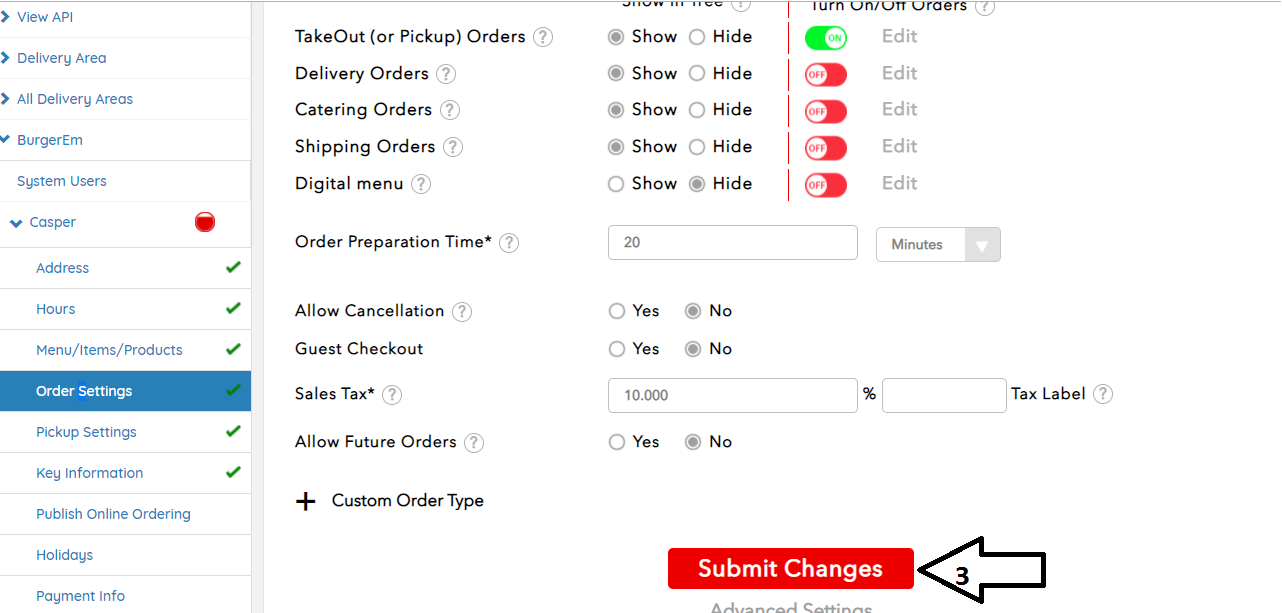Go to Publish Online Ordering page

[x=113, y=514]
